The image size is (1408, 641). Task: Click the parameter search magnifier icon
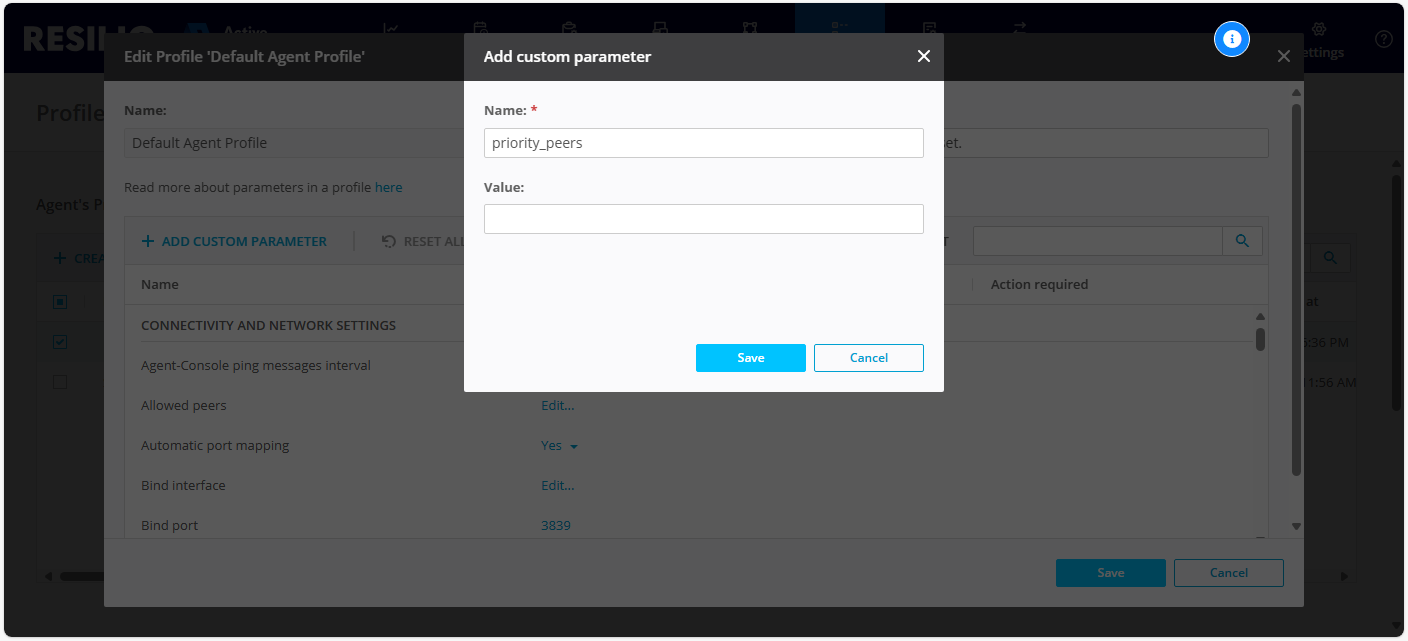[x=1242, y=241]
